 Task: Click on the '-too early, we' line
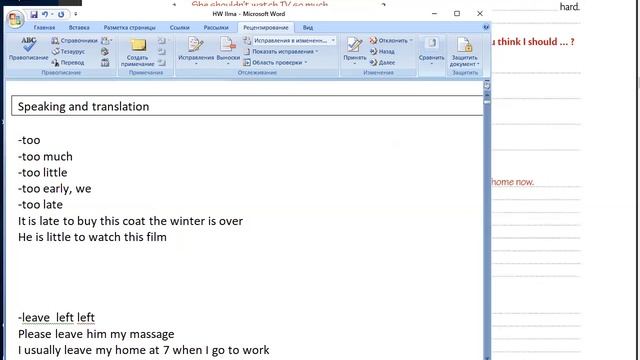(54, 189)
